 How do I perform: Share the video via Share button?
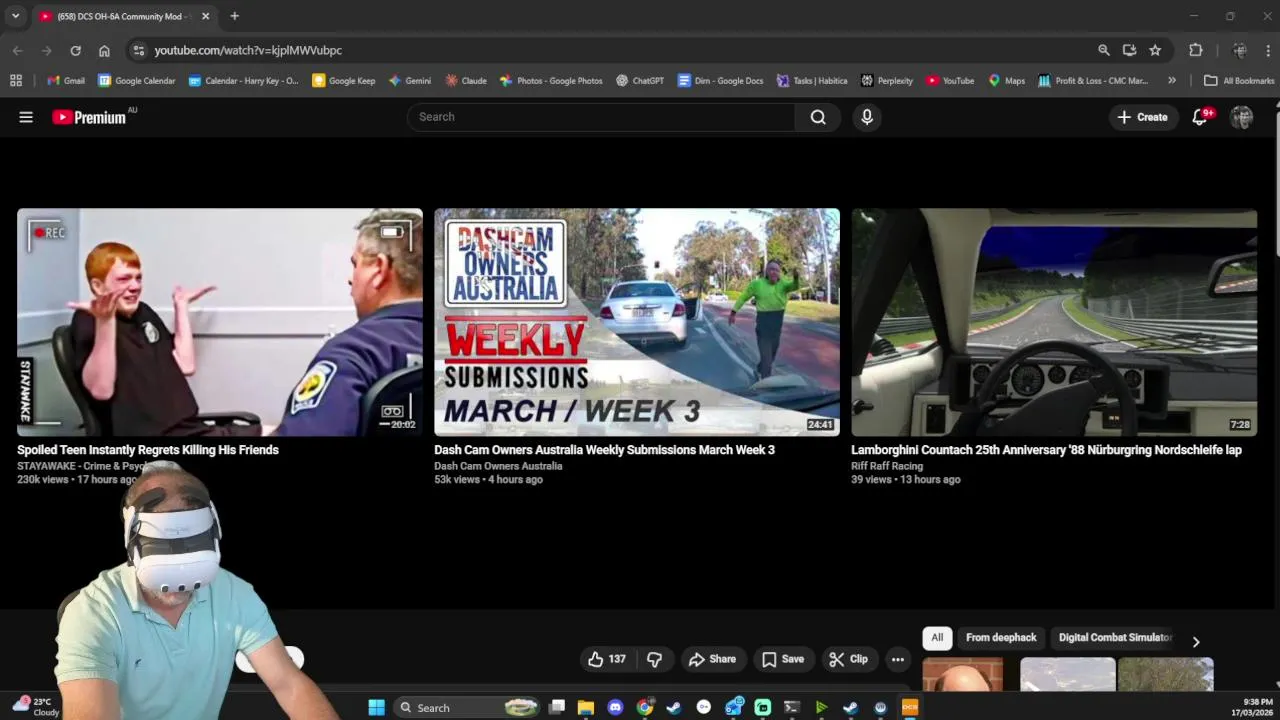[712, 659]
